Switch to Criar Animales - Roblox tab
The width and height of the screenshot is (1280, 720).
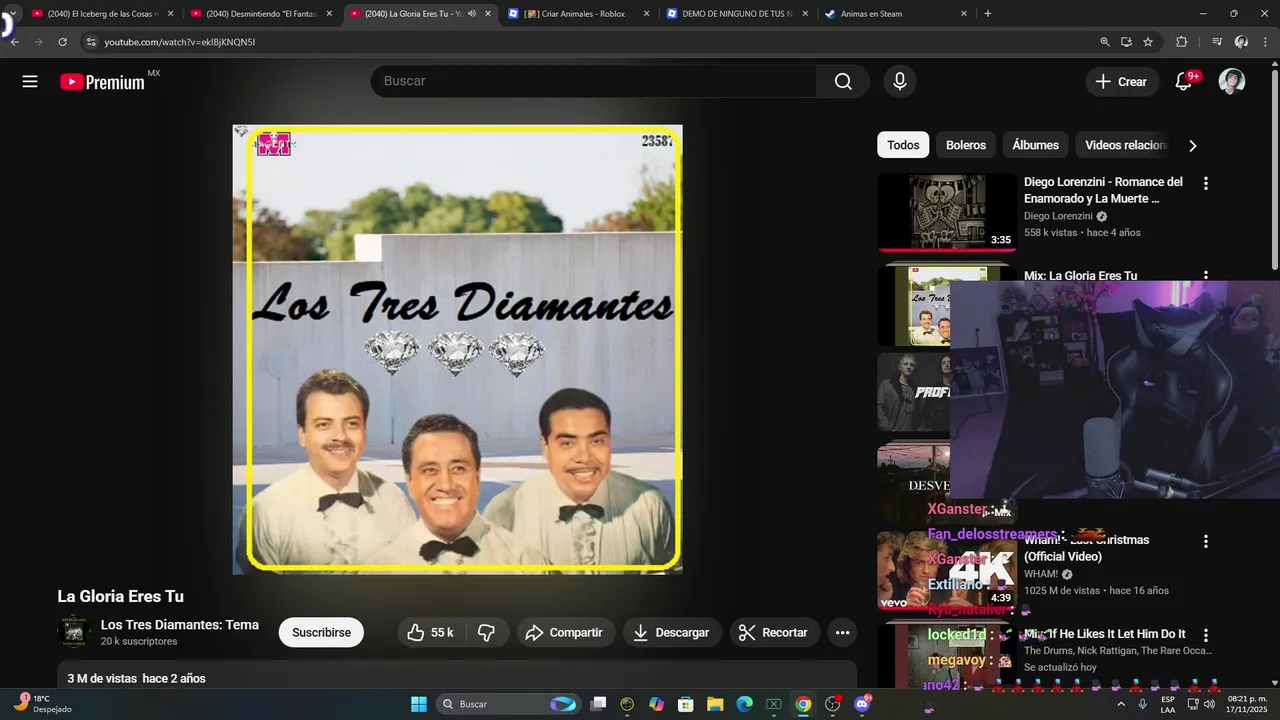[578, 14]
